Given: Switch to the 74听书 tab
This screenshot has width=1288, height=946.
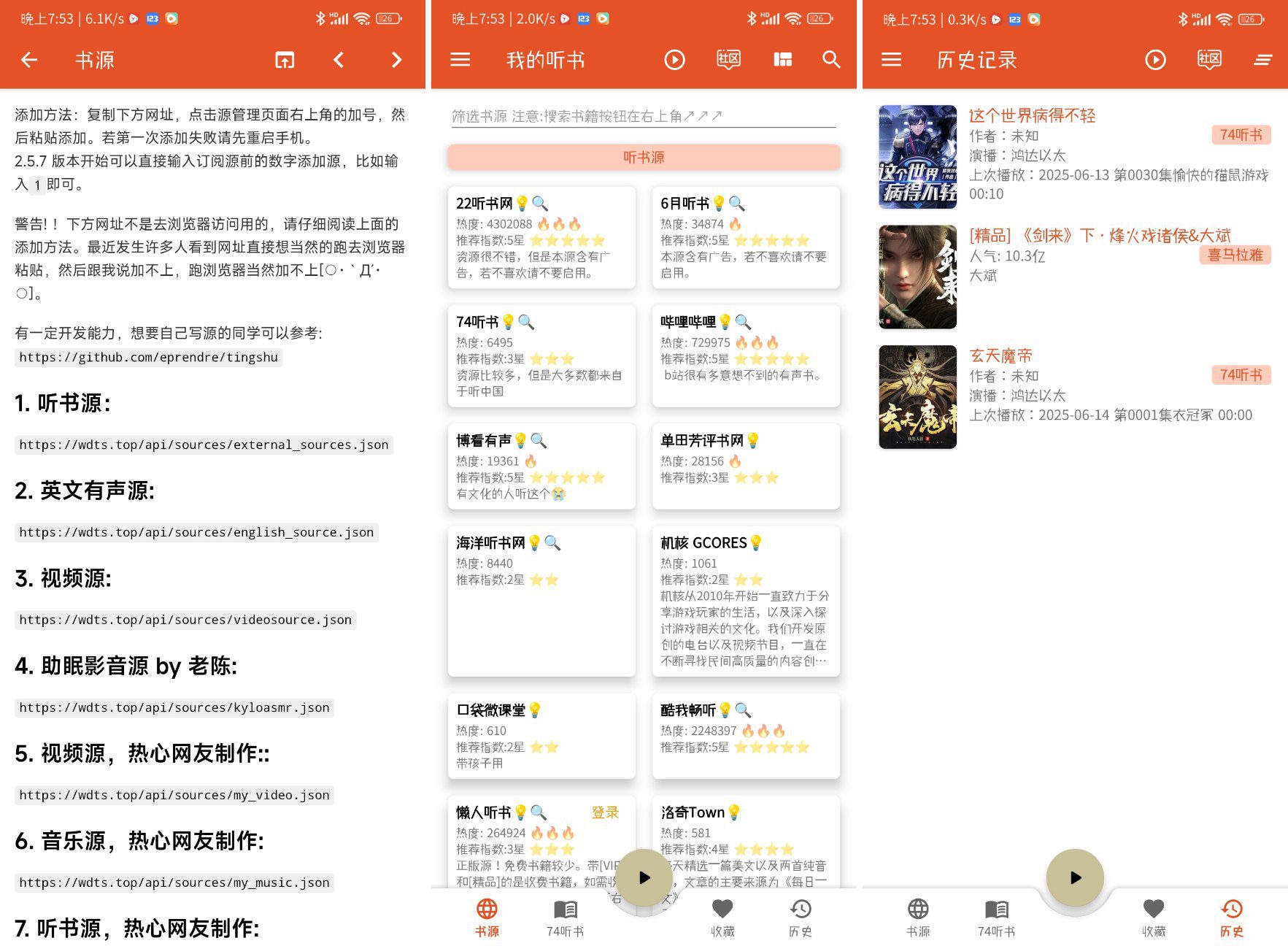Looking at the screenshot, I should click(566, 917).
